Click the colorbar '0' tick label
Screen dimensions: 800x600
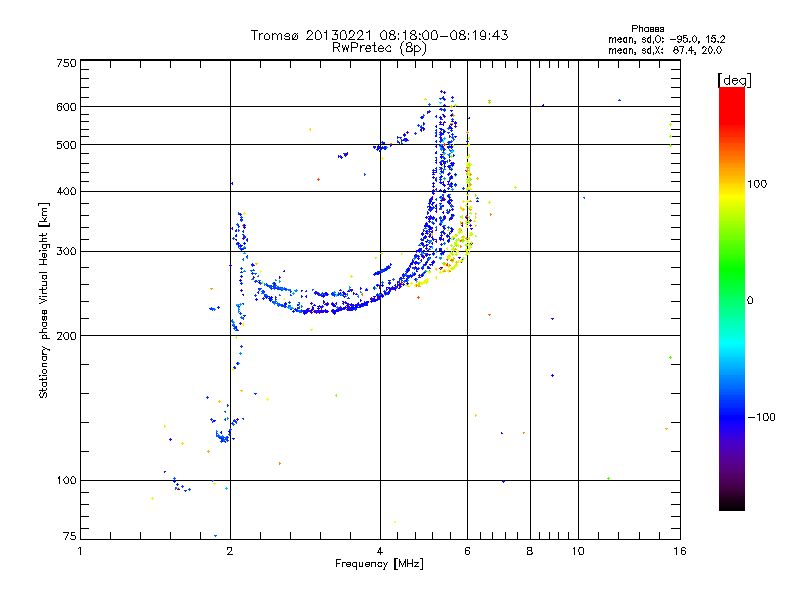[750, 301]
